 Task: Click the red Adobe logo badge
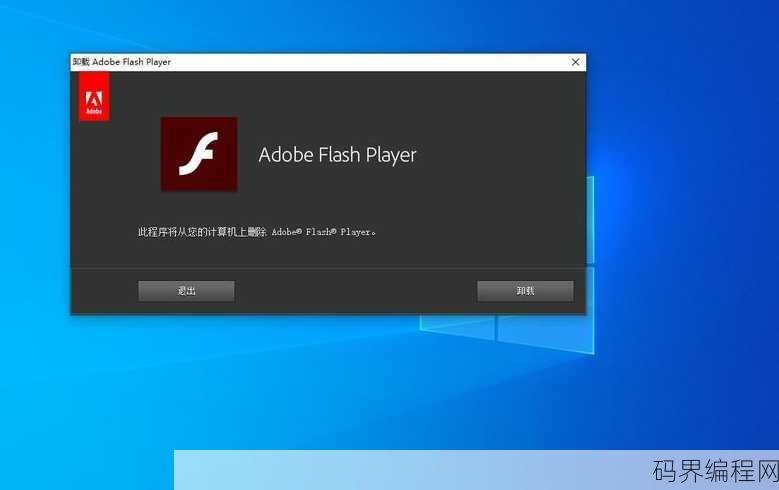(x=94, y=96)
